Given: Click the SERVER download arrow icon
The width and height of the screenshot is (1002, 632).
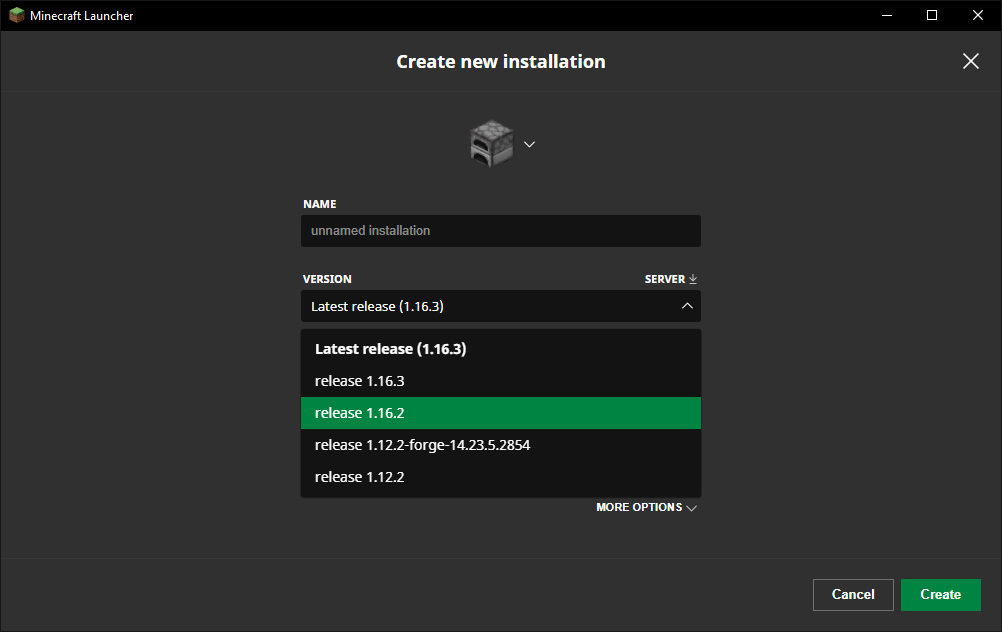Looking at the screenshot, I should (x=693, y=280).
